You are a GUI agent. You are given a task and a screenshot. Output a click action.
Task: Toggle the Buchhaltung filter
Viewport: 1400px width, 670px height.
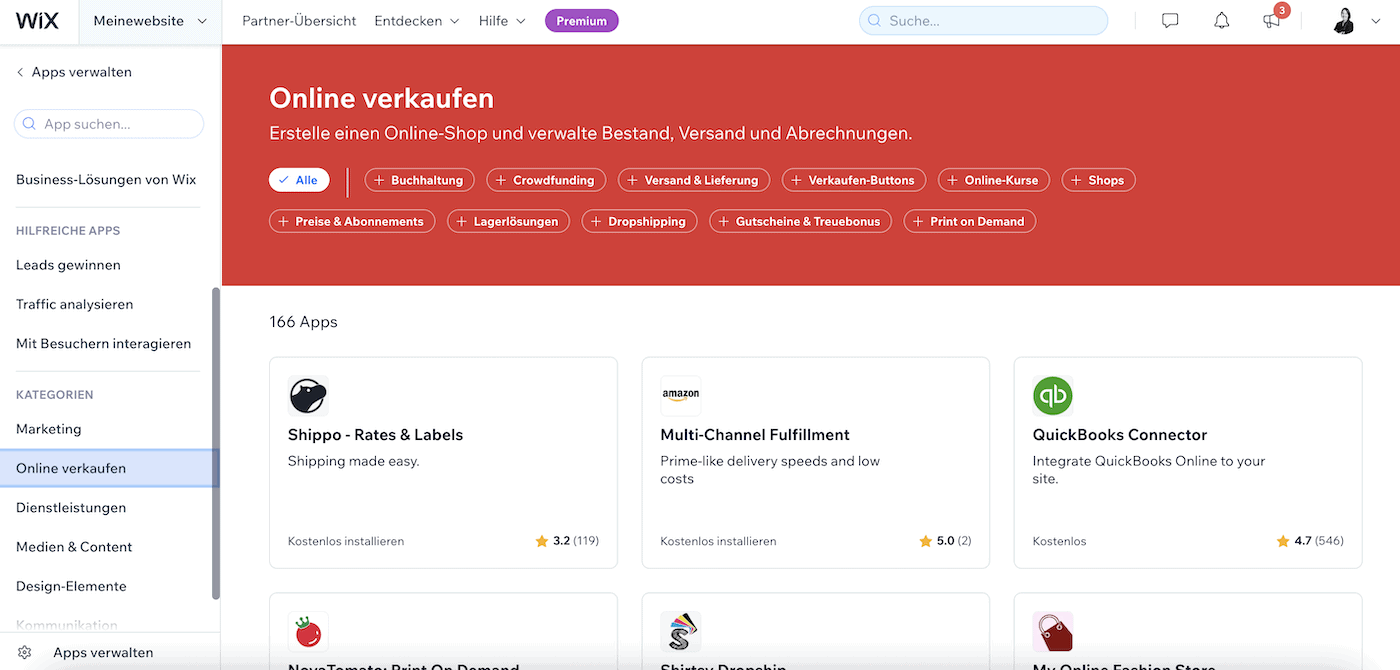(419, 180)
